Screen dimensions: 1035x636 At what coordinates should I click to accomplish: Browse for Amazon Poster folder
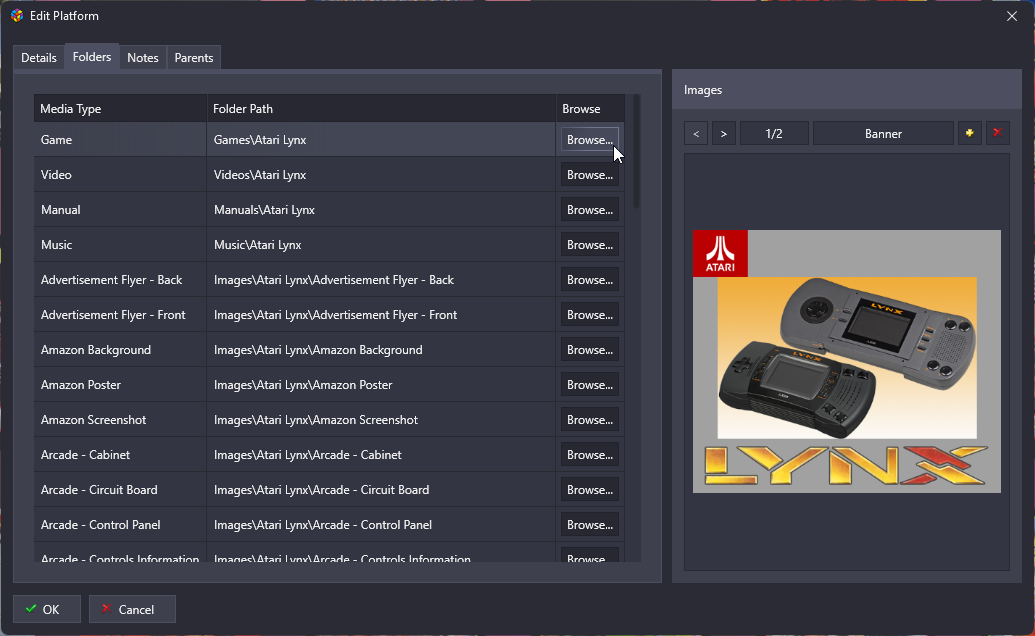[x=589, y=385]
